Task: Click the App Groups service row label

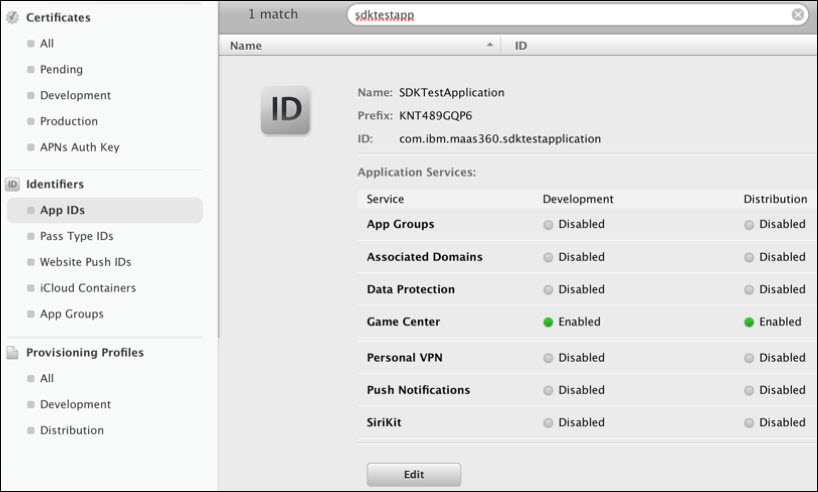Action: click(x=400, y=224)
